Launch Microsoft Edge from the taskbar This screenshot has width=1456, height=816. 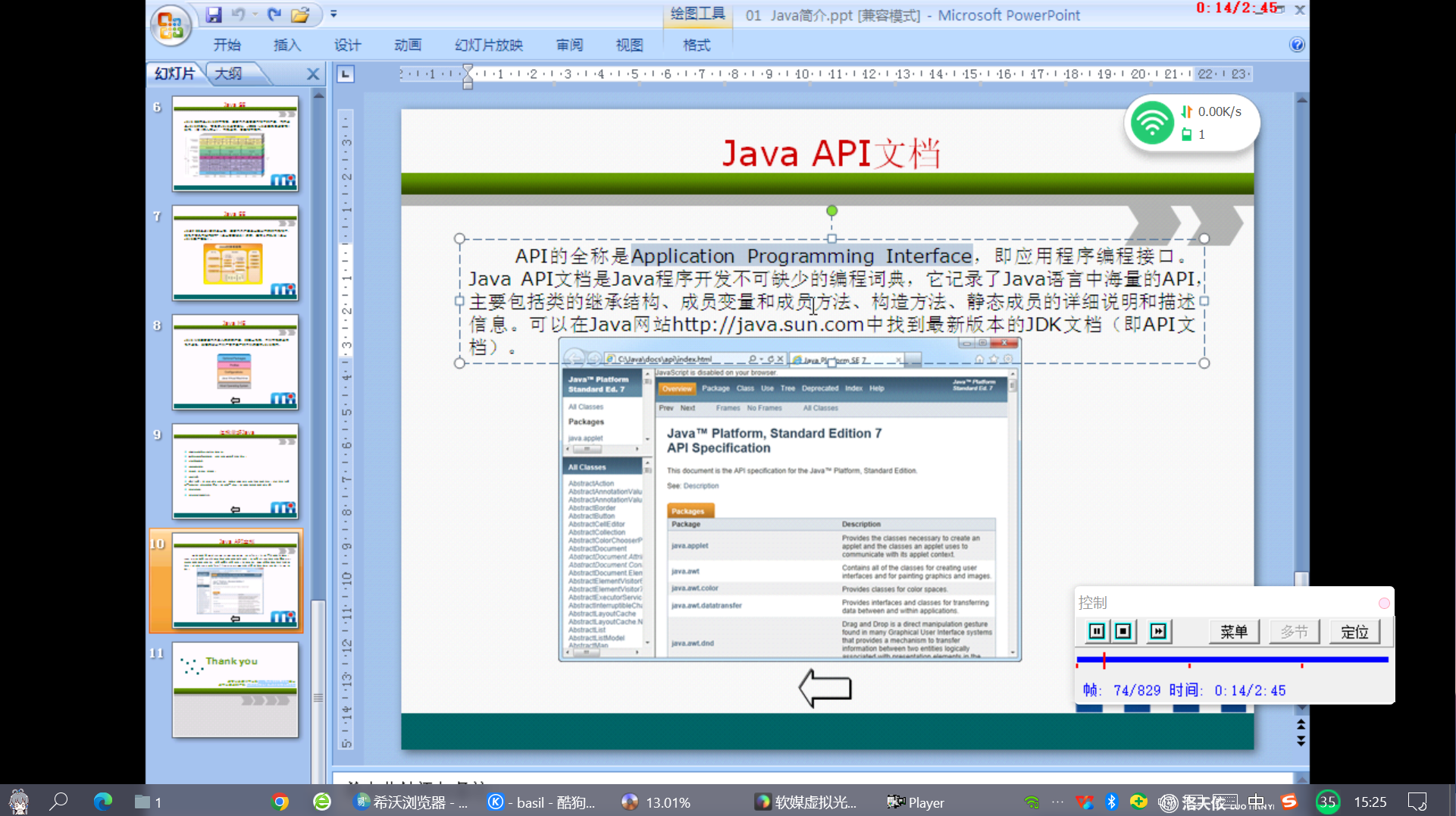click(102, 802)
